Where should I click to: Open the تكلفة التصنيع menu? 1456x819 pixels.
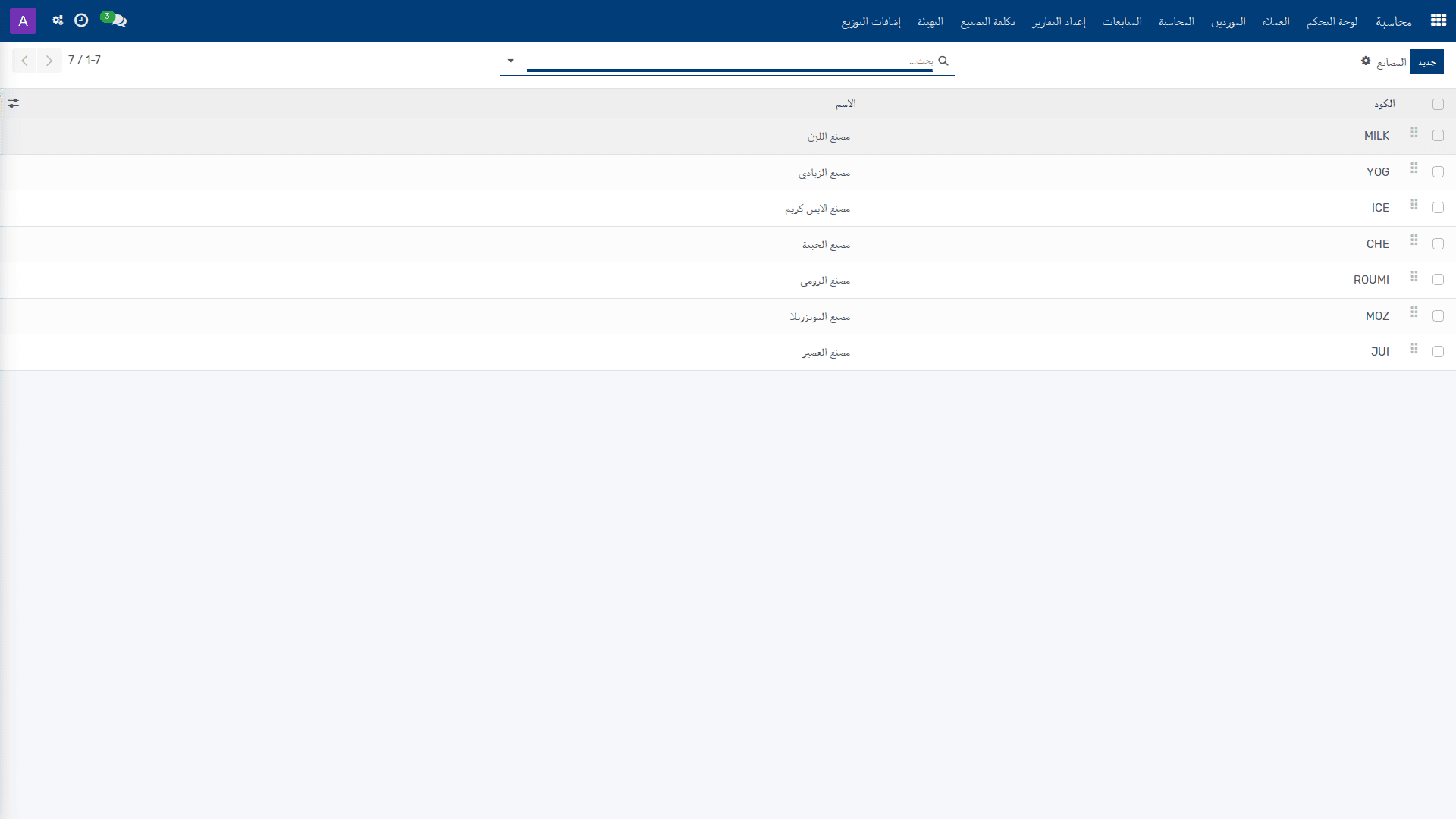point(987,21)
